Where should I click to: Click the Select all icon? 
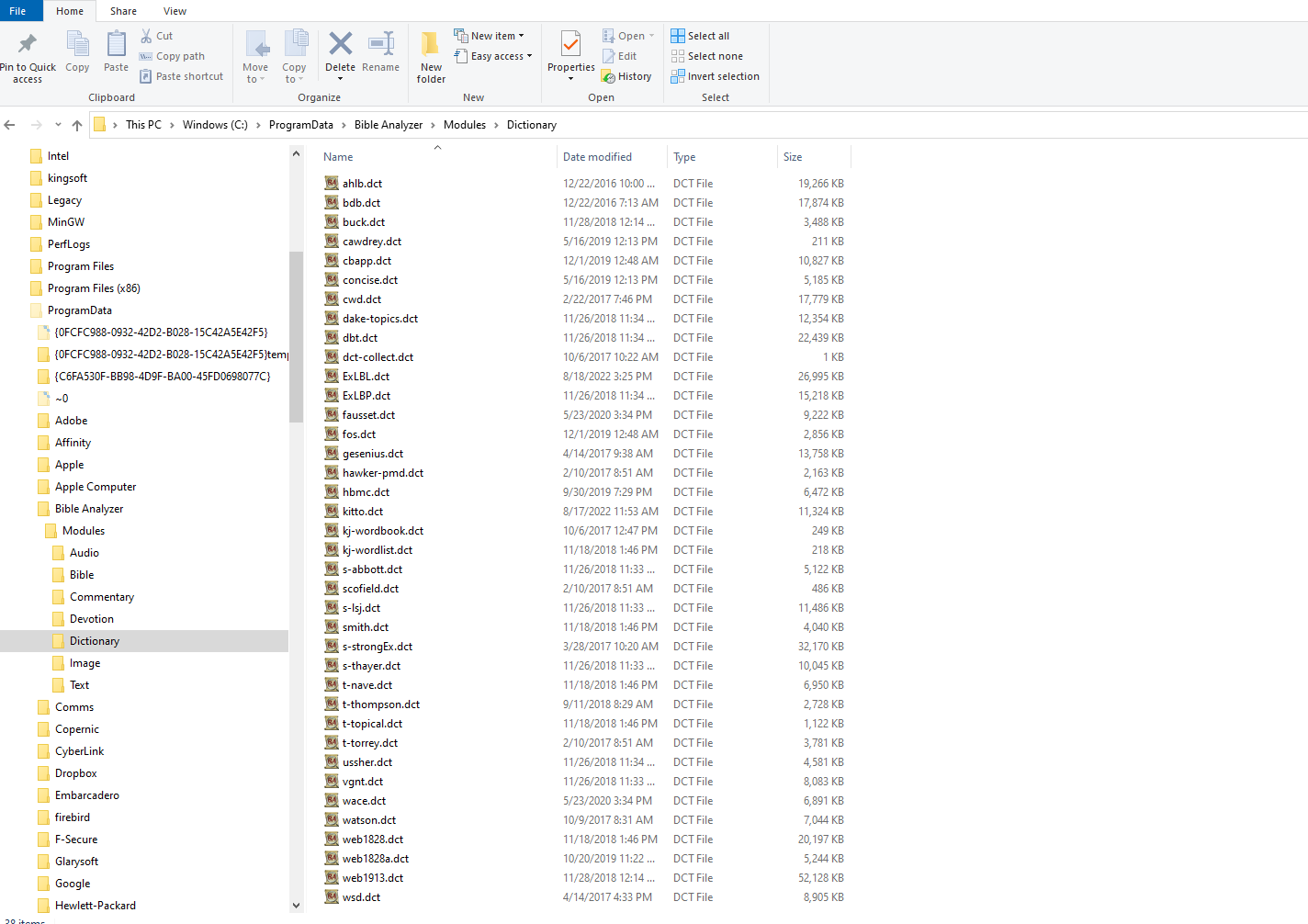(678, 36)
